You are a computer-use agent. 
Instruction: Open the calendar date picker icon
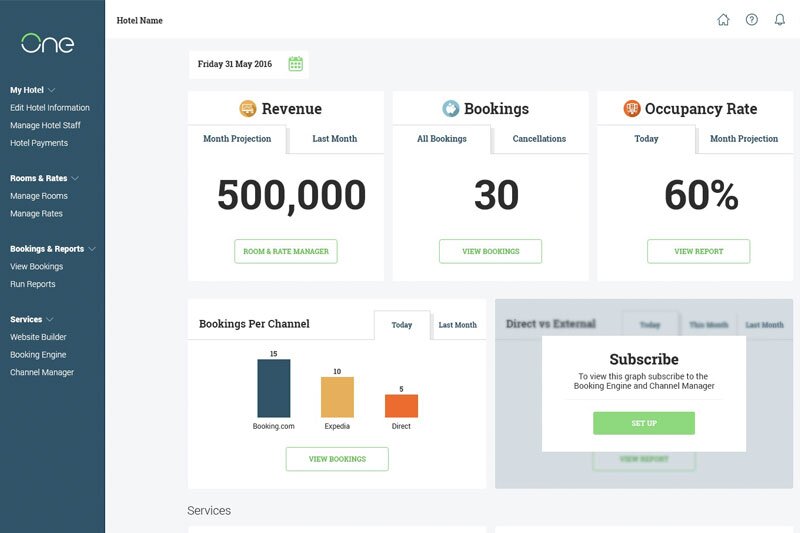(x=296, y=64)
